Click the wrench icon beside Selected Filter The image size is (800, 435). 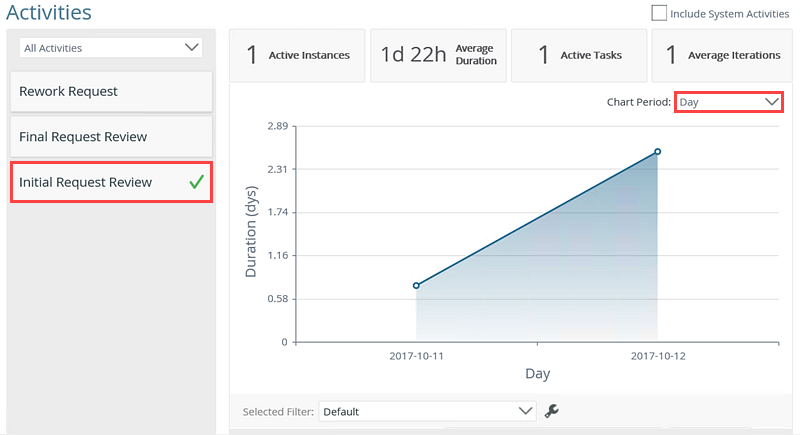point(551,411)
